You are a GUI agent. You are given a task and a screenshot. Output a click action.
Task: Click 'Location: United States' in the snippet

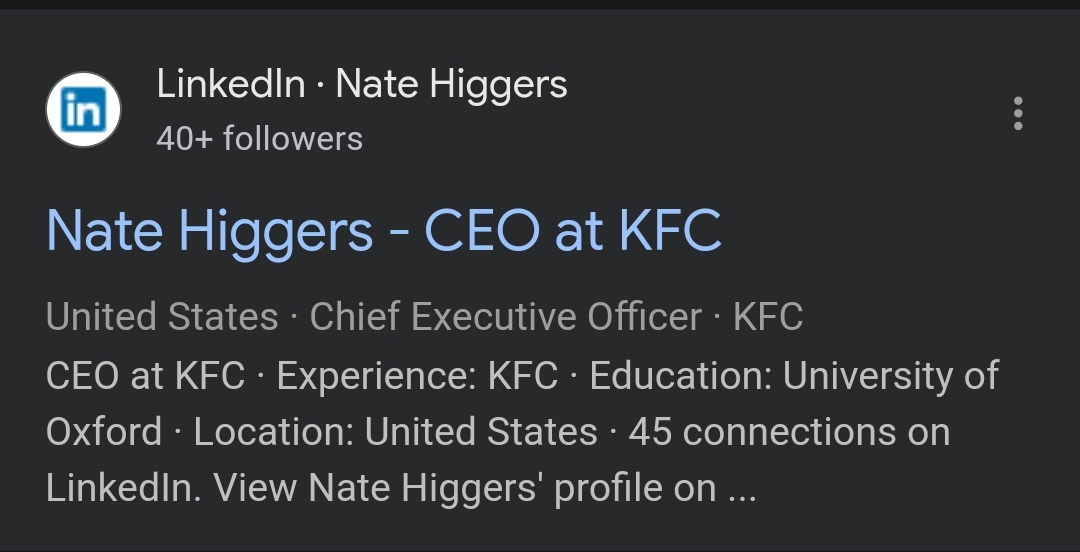click(x=395, y=432)
